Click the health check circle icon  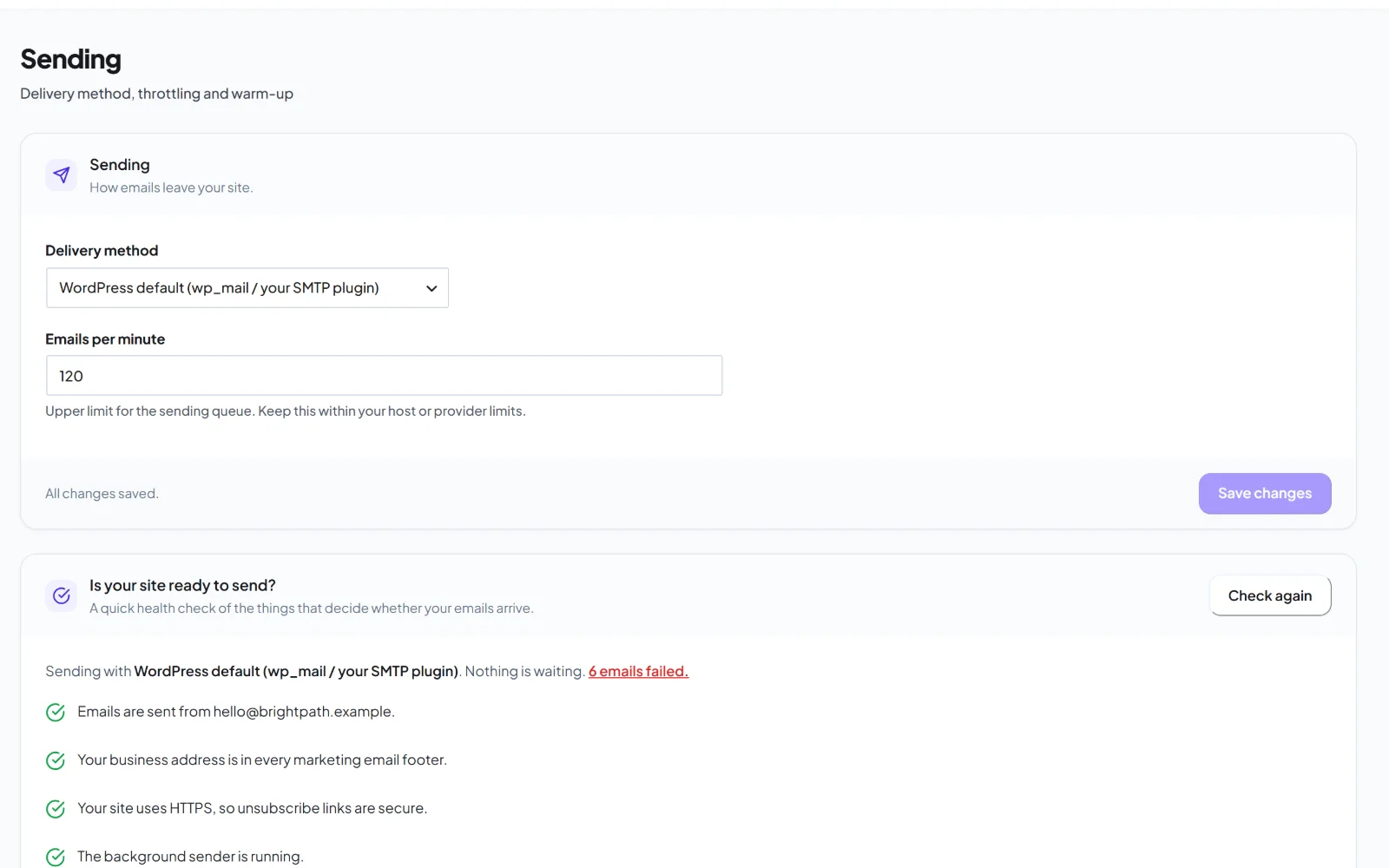tap(61, 595)
